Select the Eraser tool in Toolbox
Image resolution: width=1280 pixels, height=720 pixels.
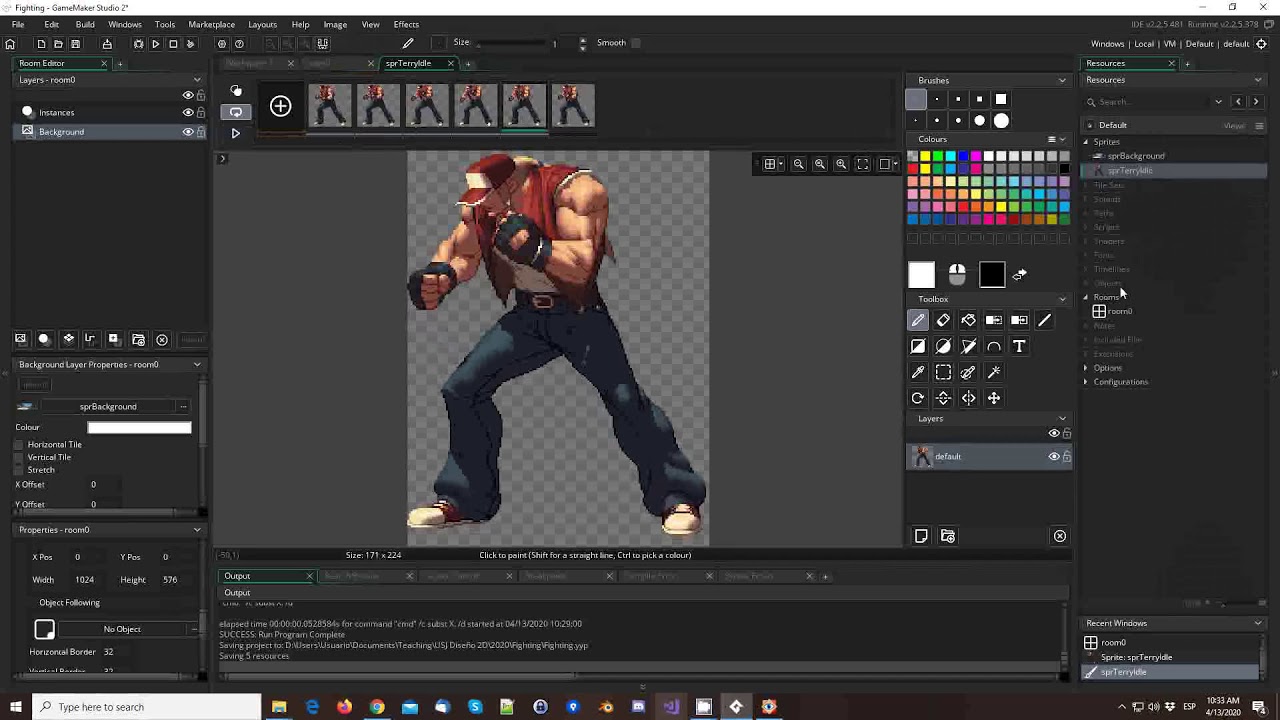[943, 320]
